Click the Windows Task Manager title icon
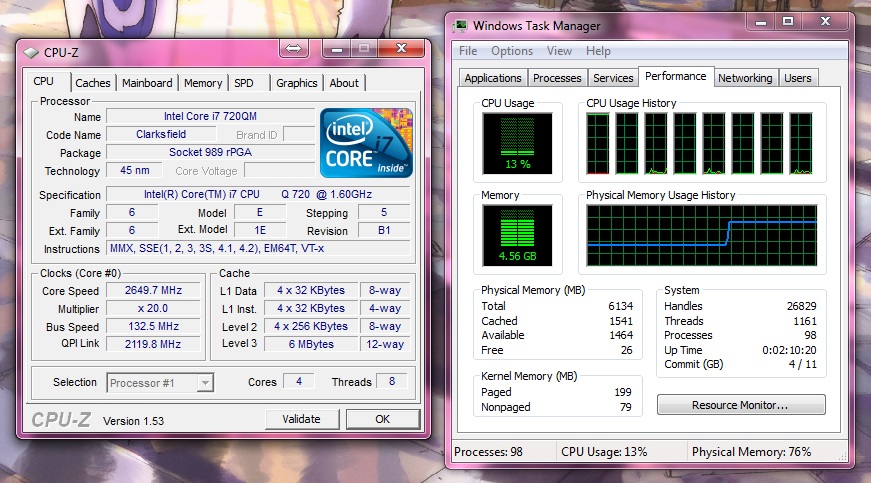Screen dimensions: 871x483 [x=460, y=26]
